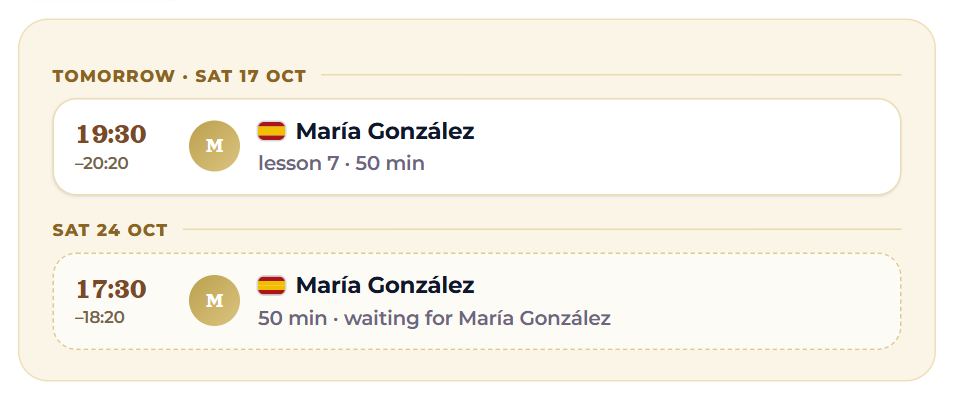Open the confirmed lesson card for Saturday 17 October
This screenshot has height=399, width=954.
tap(477, 147)
